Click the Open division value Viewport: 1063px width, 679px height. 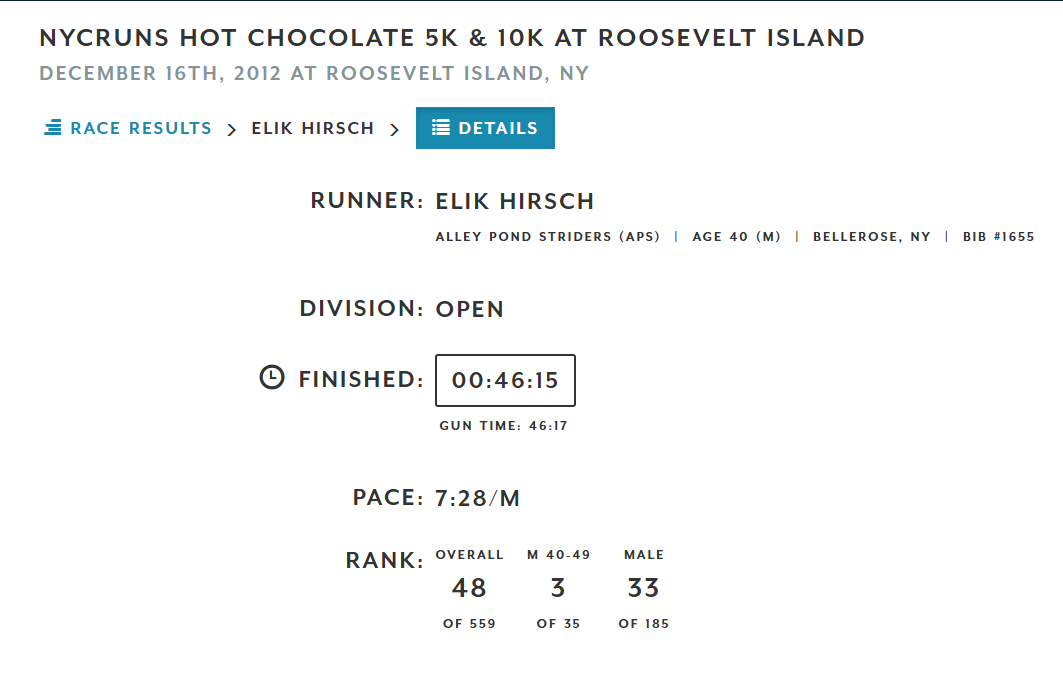[470, 309]
